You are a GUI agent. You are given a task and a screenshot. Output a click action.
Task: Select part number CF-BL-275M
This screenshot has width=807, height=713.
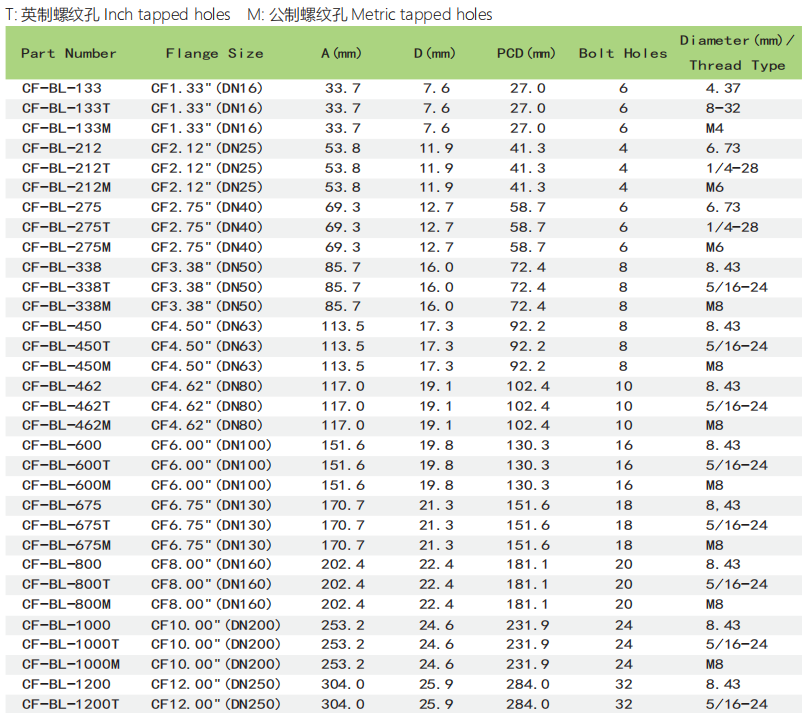tap(66, 247)
